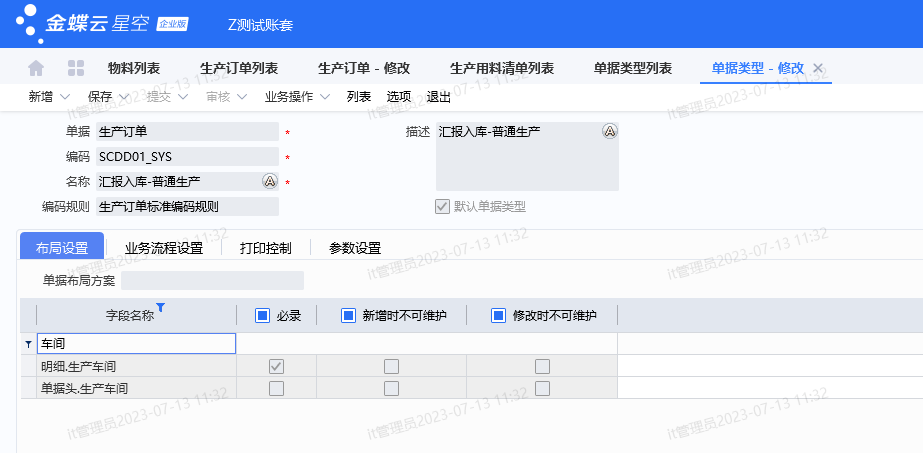Select the 明细.生产车间 row
Image resolution: width=923 pixels, height=453 pixels.
pyautogui.click(x=318, y=367)
